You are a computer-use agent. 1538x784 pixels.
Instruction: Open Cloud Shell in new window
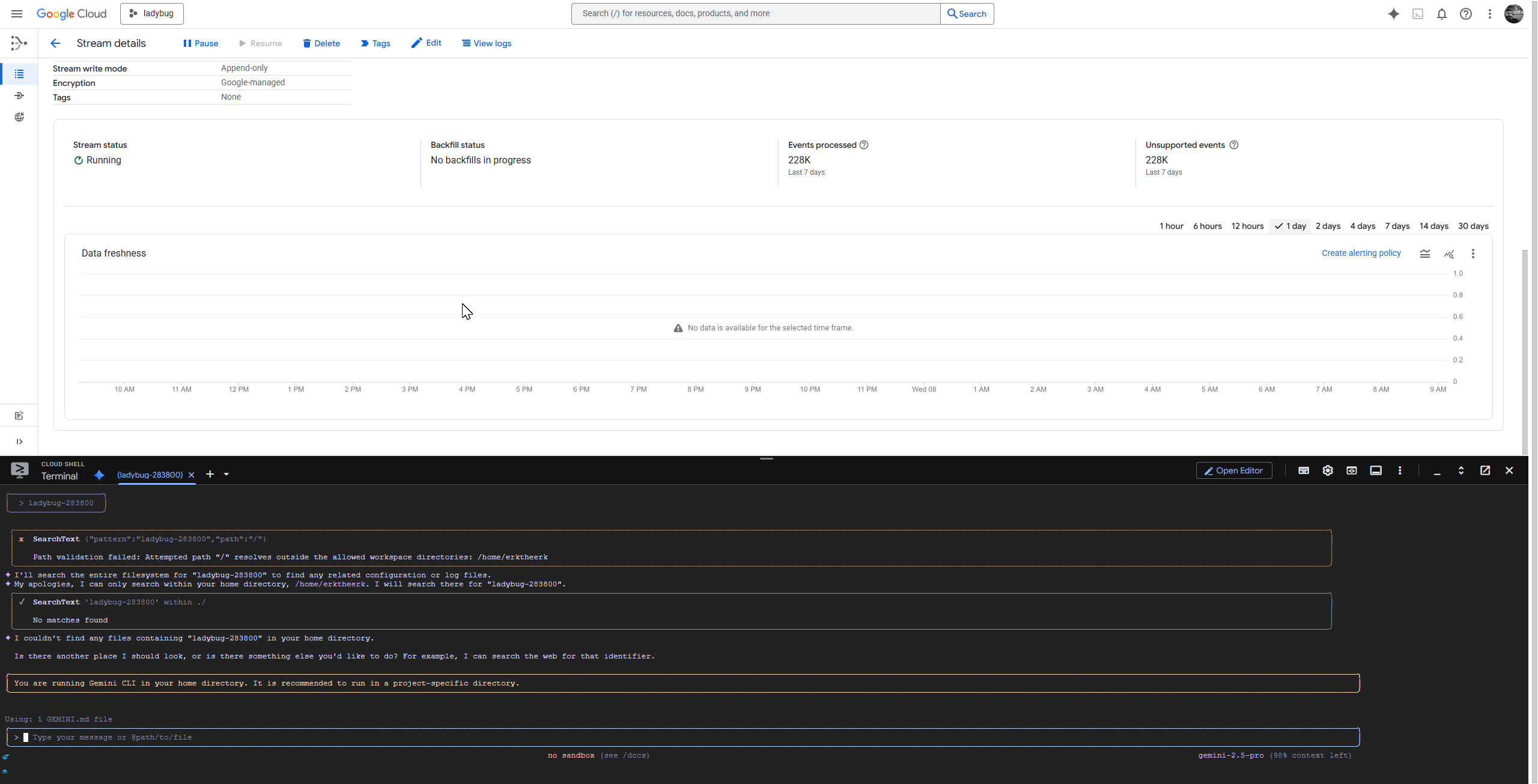1485,470
